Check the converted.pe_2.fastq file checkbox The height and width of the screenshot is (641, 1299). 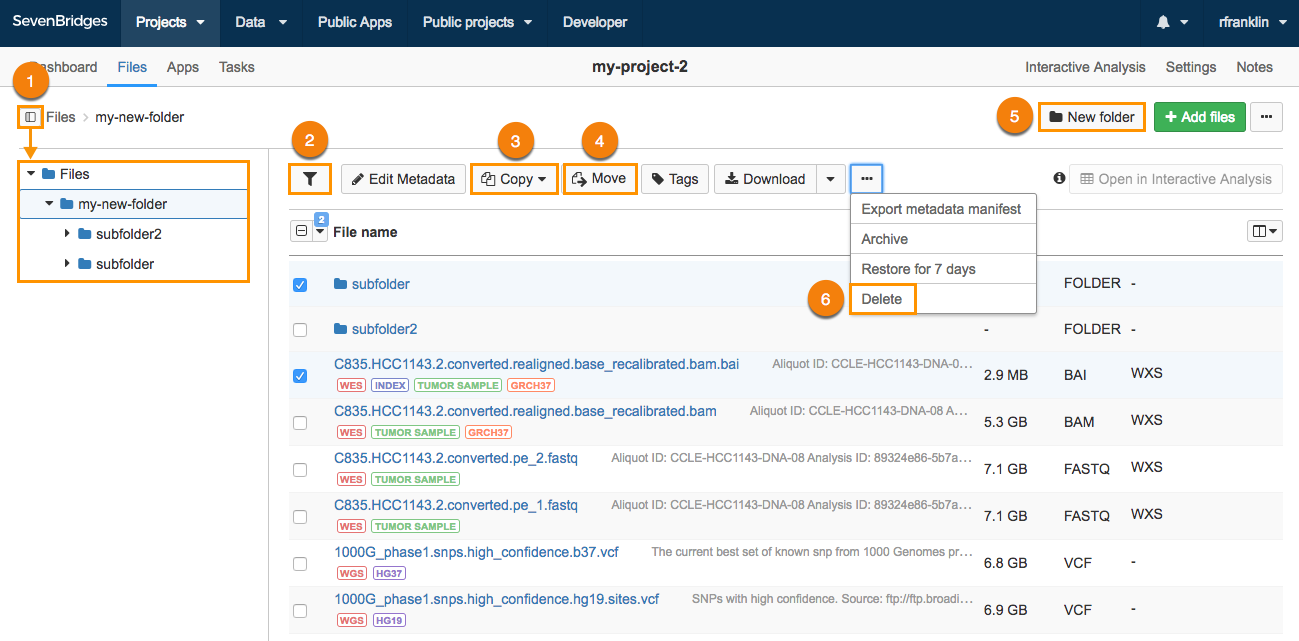pos(300,470)
